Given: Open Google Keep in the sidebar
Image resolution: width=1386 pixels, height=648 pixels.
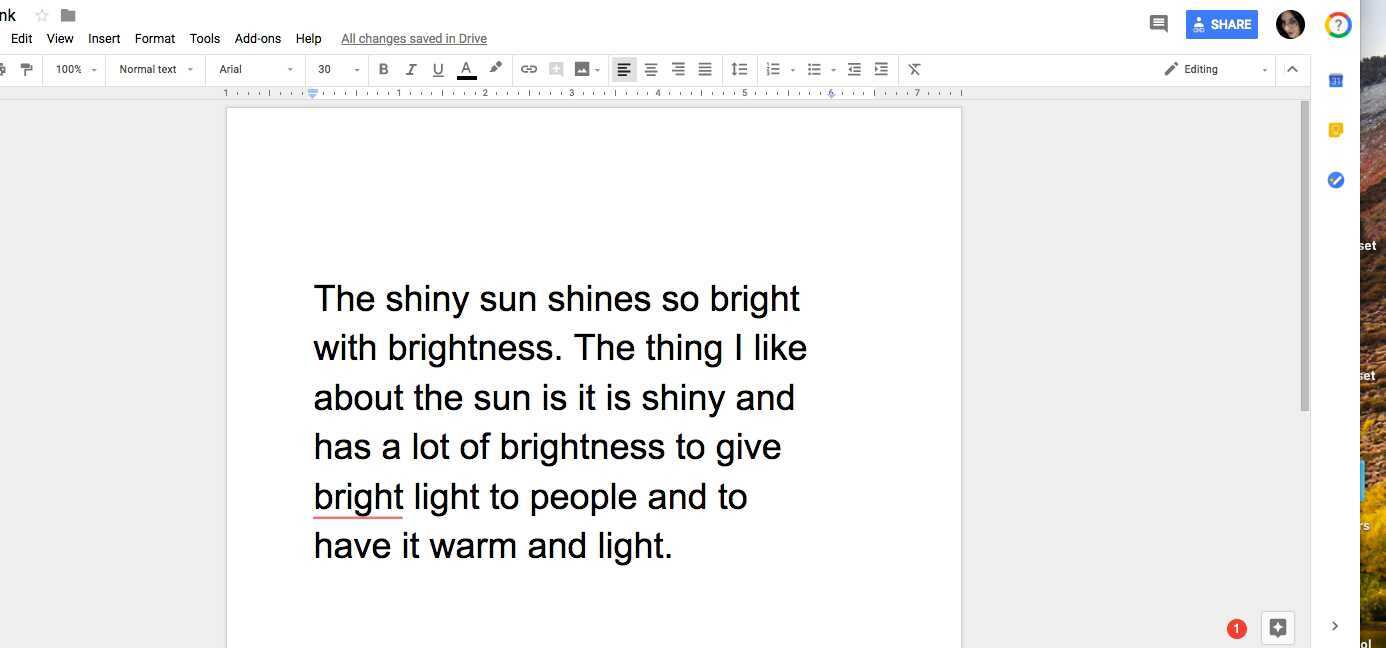Looking at the screenshot, I should point(1335,130).
